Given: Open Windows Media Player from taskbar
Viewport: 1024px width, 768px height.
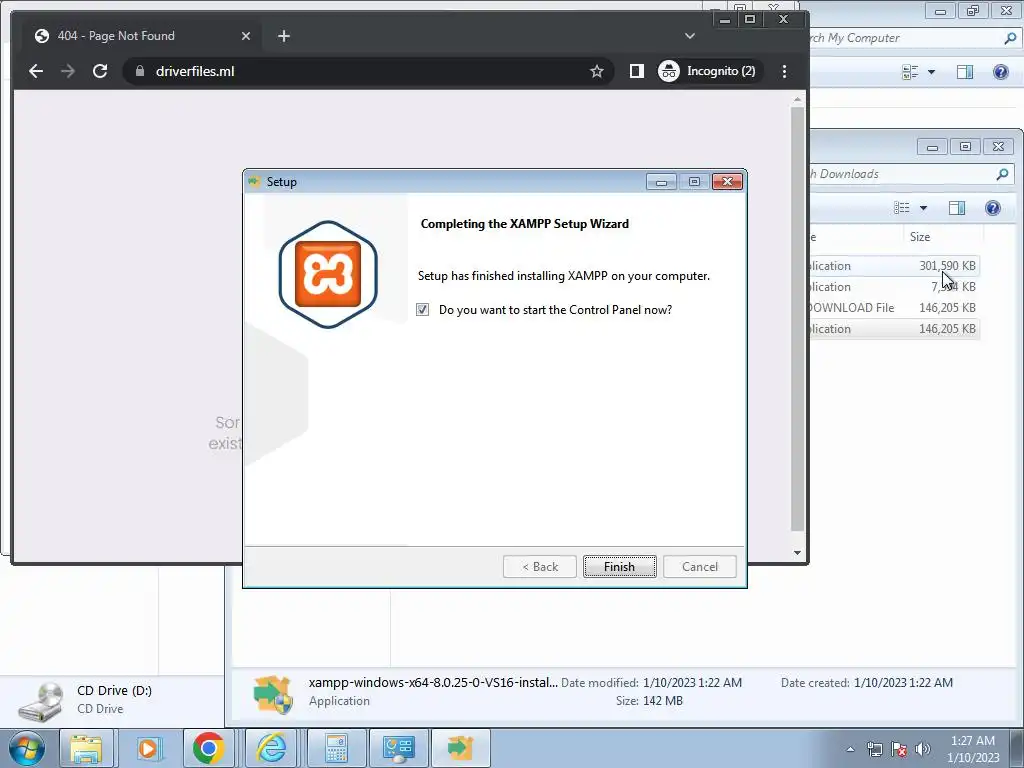Looking at the screenshot, I should point(148,748).
